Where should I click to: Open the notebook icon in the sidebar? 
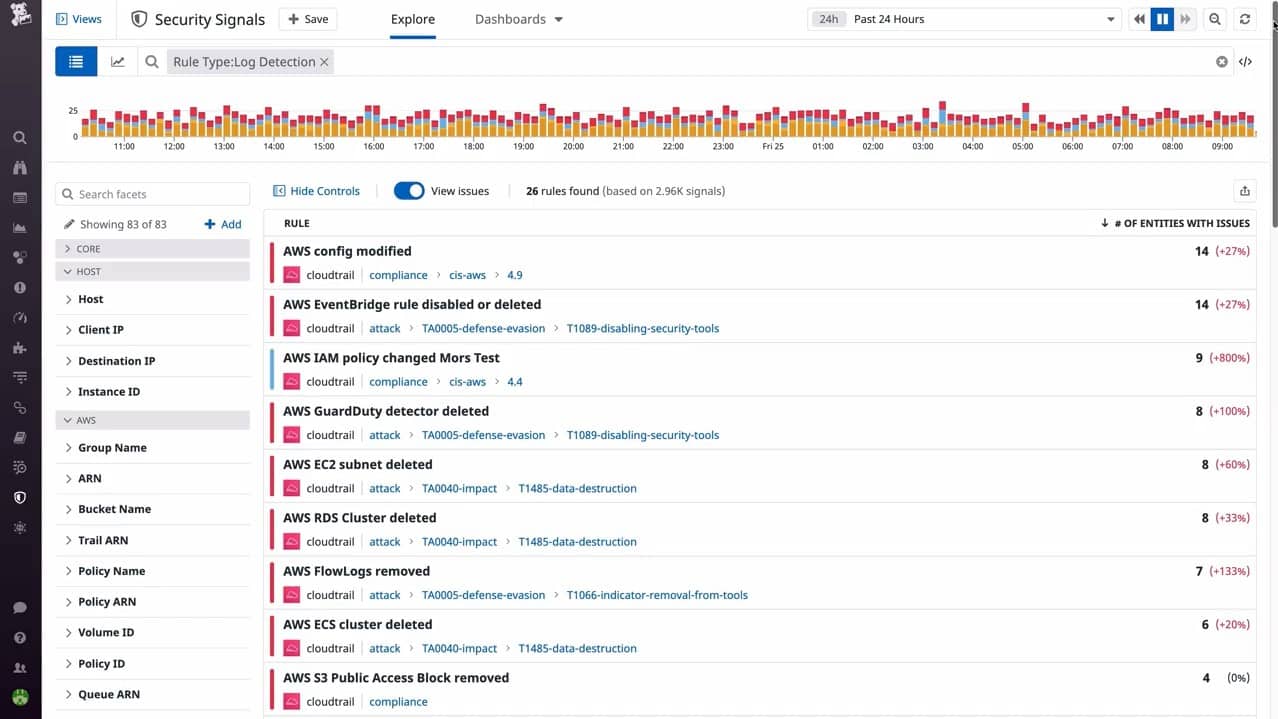coord(20,438)
